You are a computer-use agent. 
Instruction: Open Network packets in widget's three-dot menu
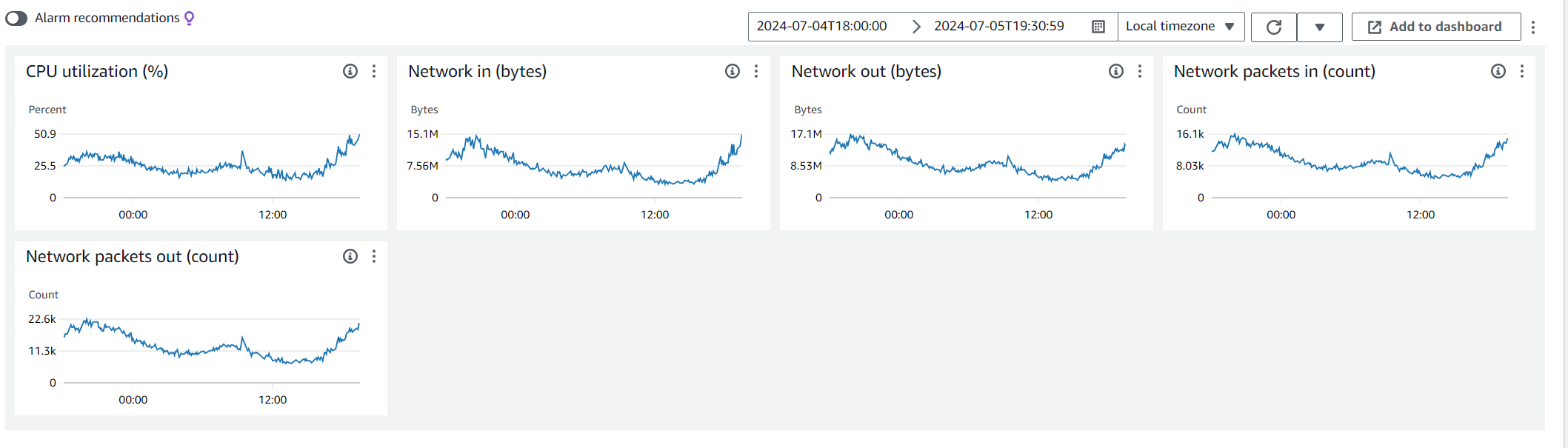tap(1522, 71)
